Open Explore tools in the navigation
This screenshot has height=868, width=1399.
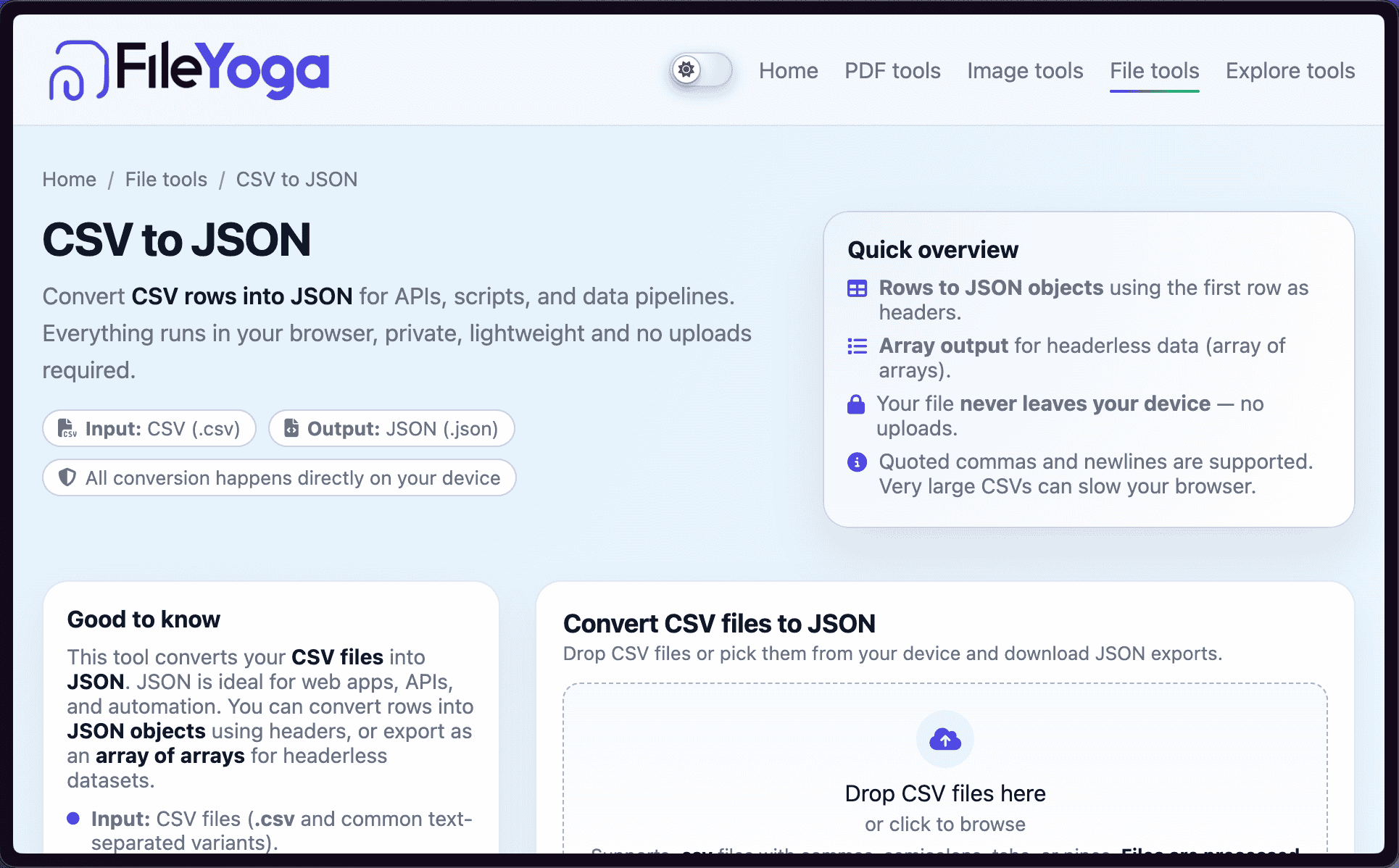pos(1290,70)
